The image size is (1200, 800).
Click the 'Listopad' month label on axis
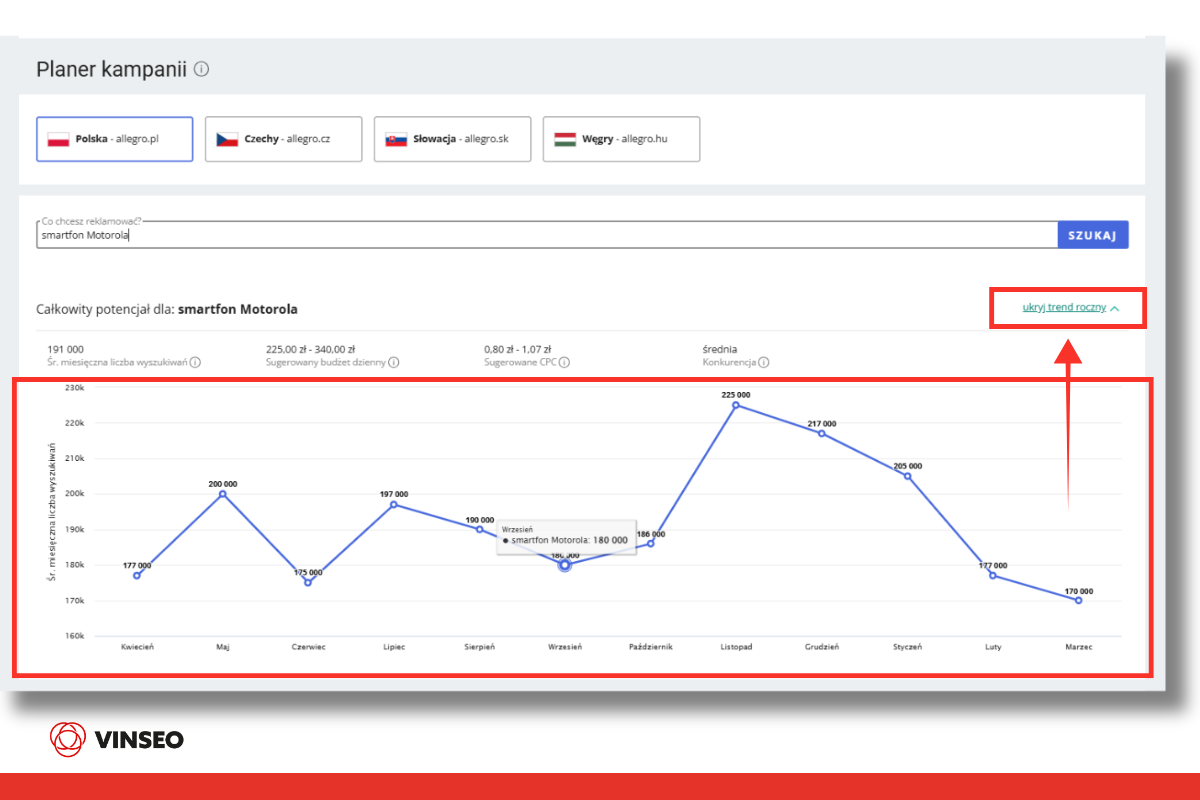click(x=736, y=647)
